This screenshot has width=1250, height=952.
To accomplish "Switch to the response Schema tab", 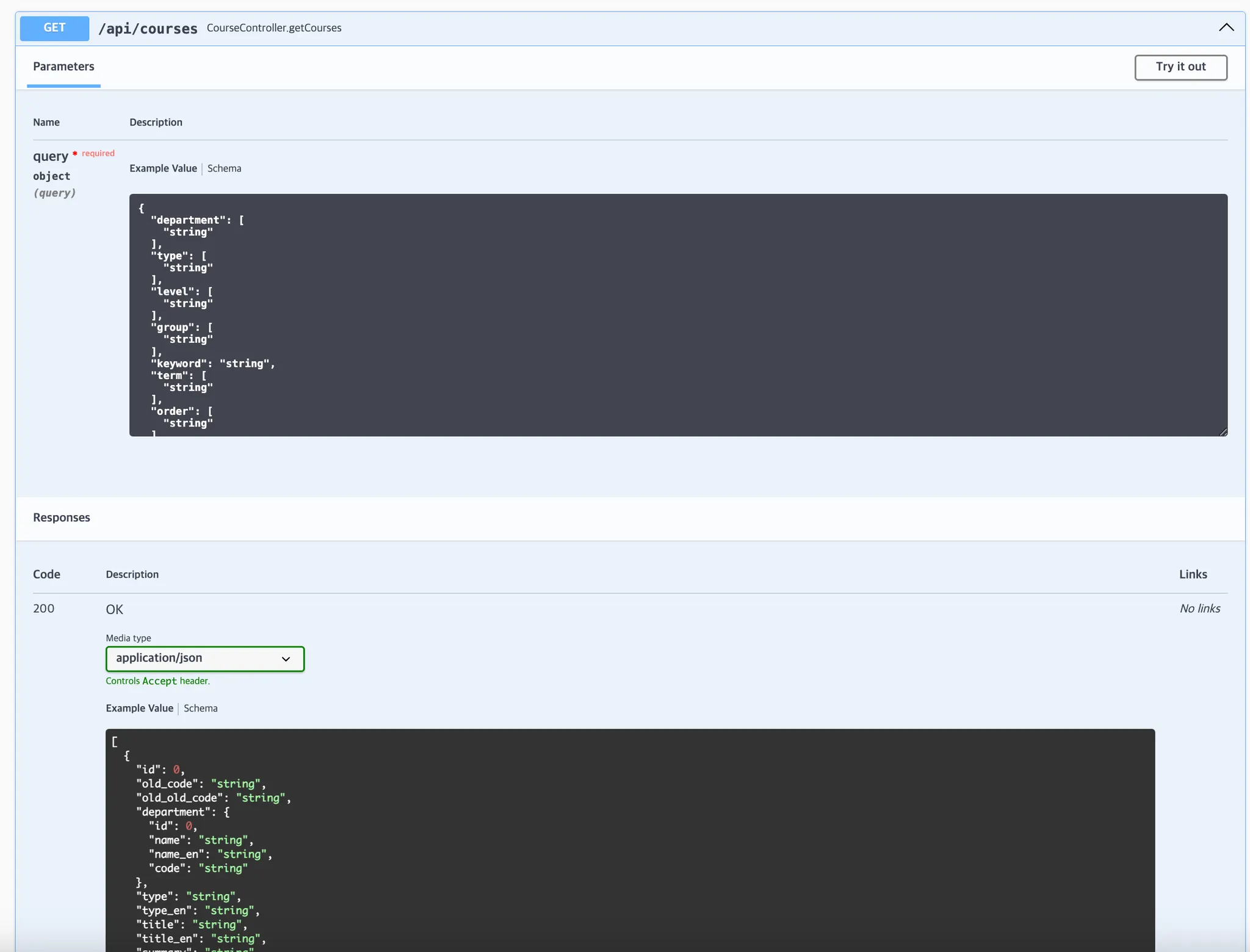I will 200,709.
